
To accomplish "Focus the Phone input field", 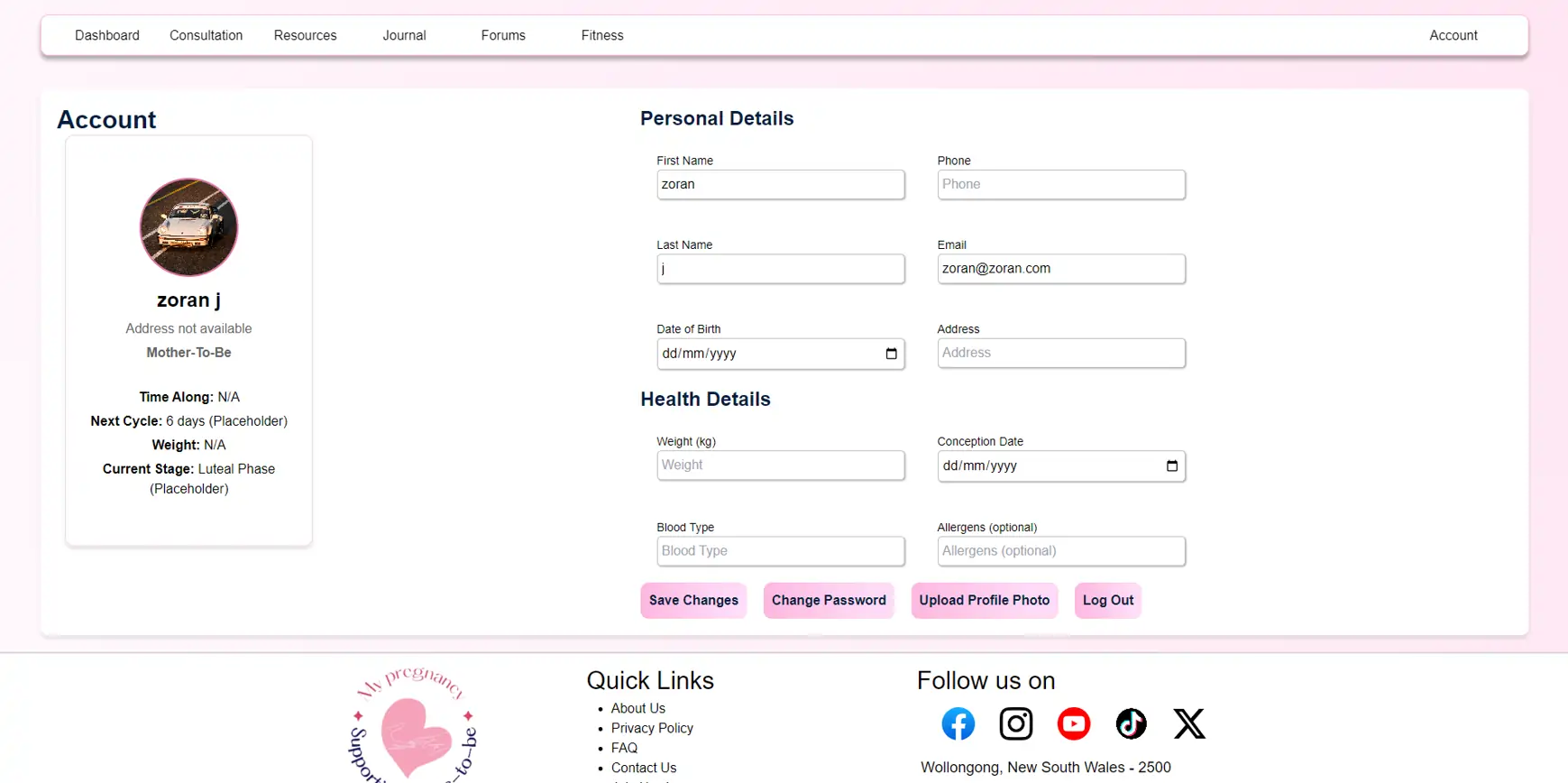I will (x=1060, y=184).
